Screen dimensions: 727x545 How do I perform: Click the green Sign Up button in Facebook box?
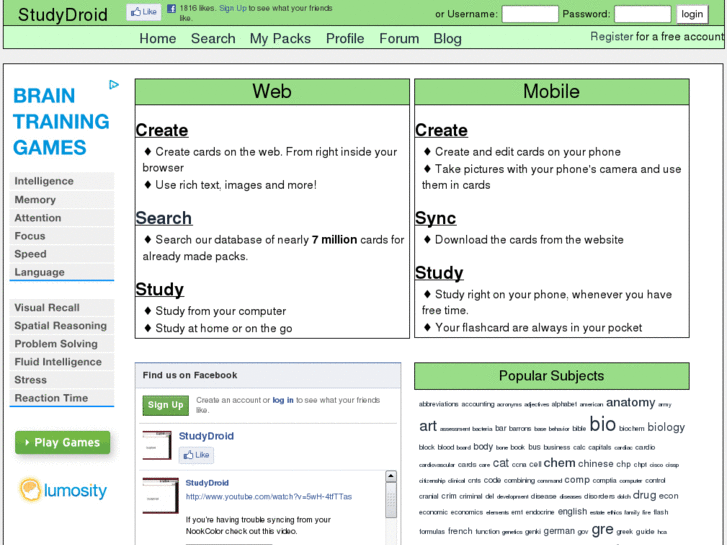coord(166,405)
